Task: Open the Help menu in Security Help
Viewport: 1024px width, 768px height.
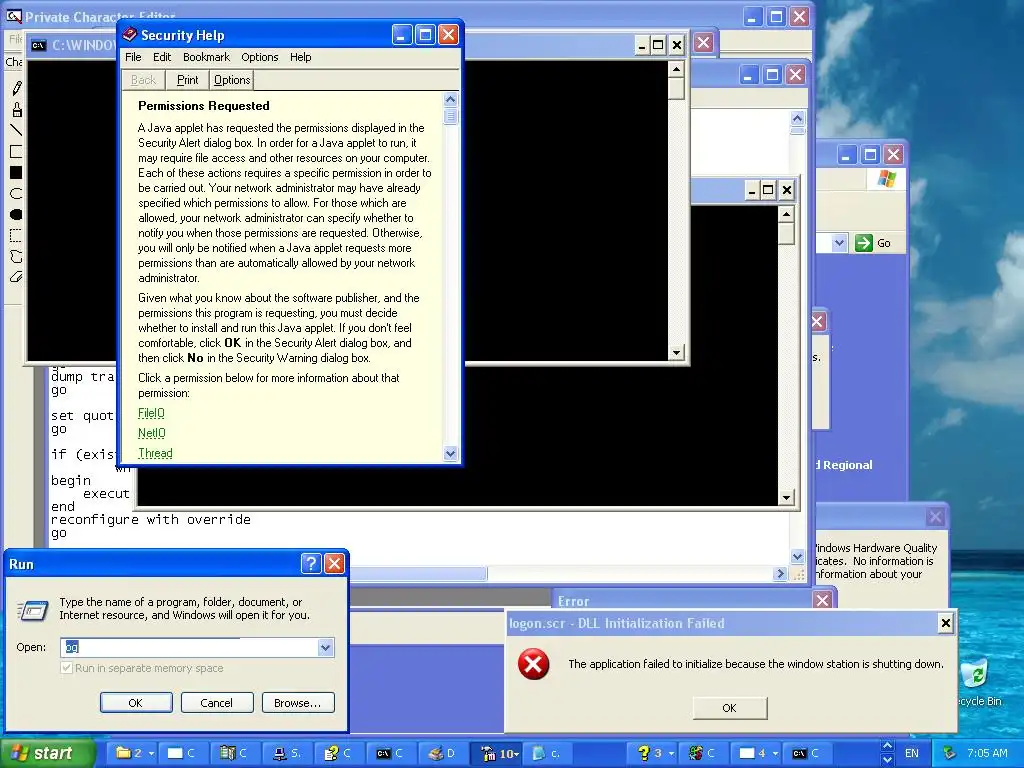Action: [x=300, y=57]
